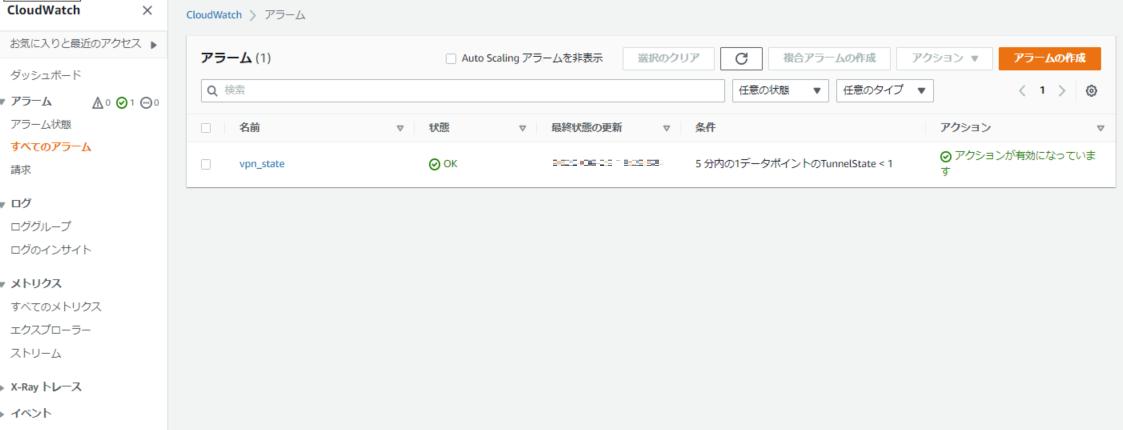Click the アラーム breadcrumb text
The height and width of the screenshot is (430, 1123).
point(285,15)
